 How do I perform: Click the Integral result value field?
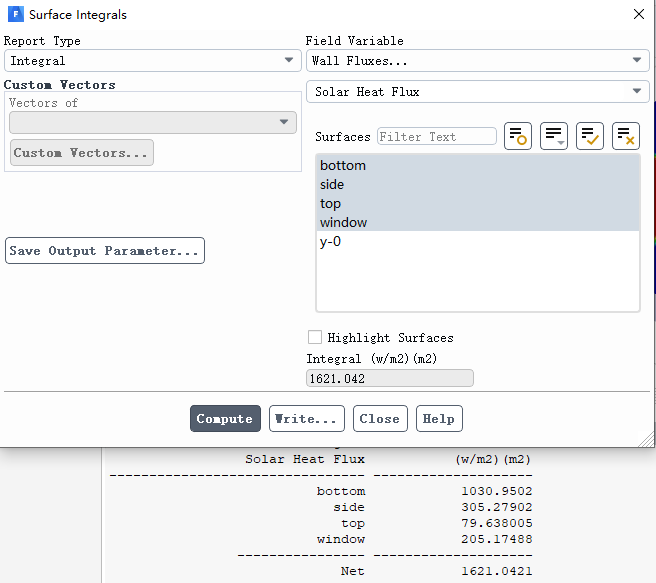pyautogui.click(x=389, y=379)
